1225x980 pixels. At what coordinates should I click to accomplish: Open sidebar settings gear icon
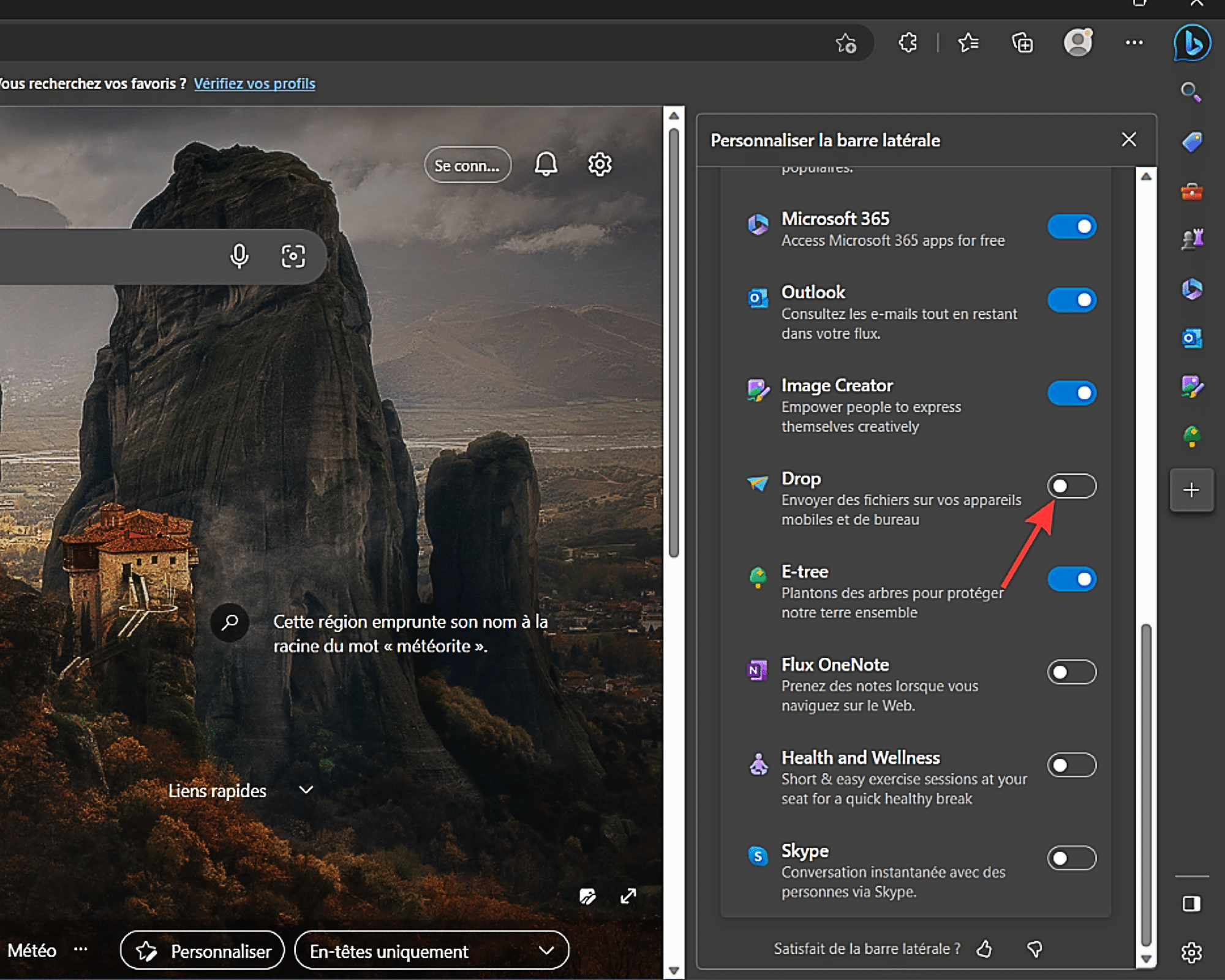tap(1191, 952)
